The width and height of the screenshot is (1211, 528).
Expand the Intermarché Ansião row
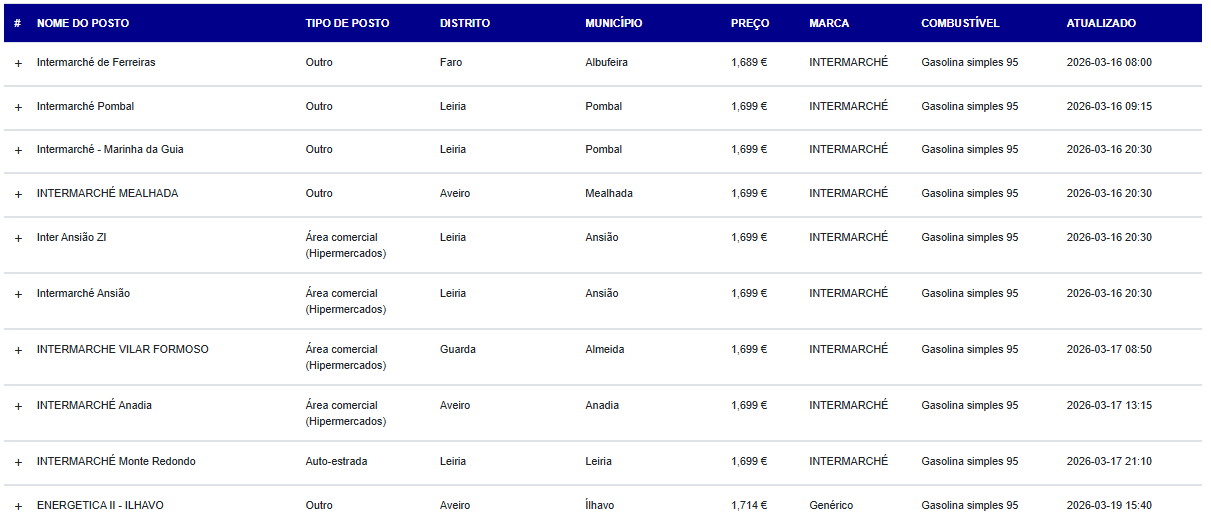(18, 294)
